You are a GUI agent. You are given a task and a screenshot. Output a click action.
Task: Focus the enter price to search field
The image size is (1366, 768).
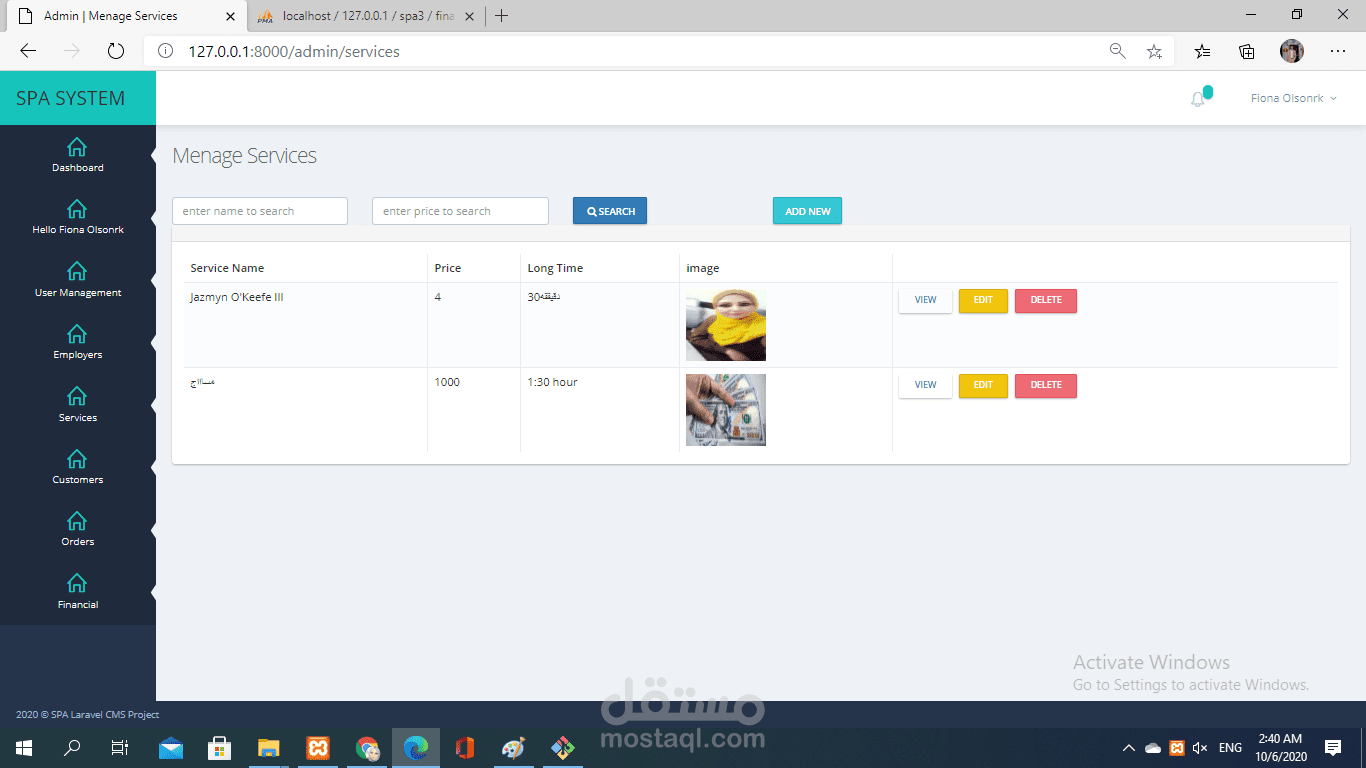[x=460, y=211]
